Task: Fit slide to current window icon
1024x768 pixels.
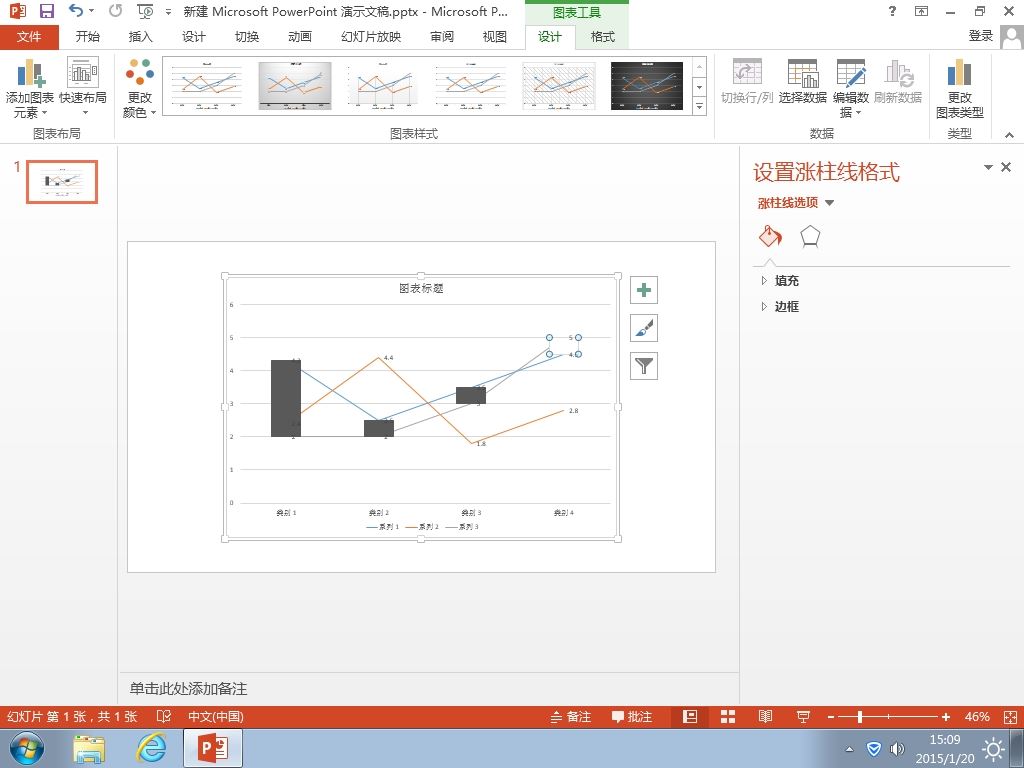Action: pos(1010,717)
